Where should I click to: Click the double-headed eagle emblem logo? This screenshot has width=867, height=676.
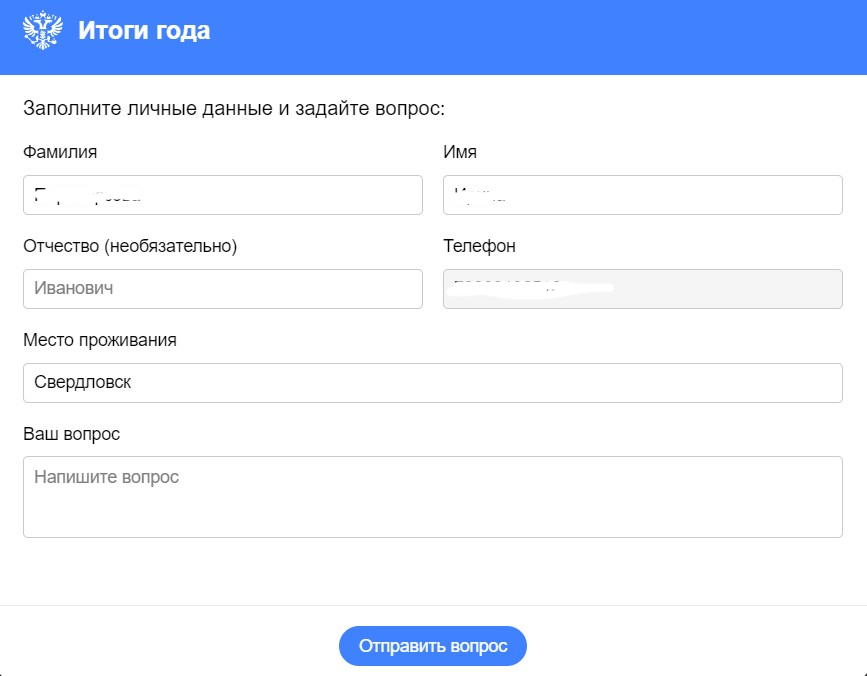[43, 31]
